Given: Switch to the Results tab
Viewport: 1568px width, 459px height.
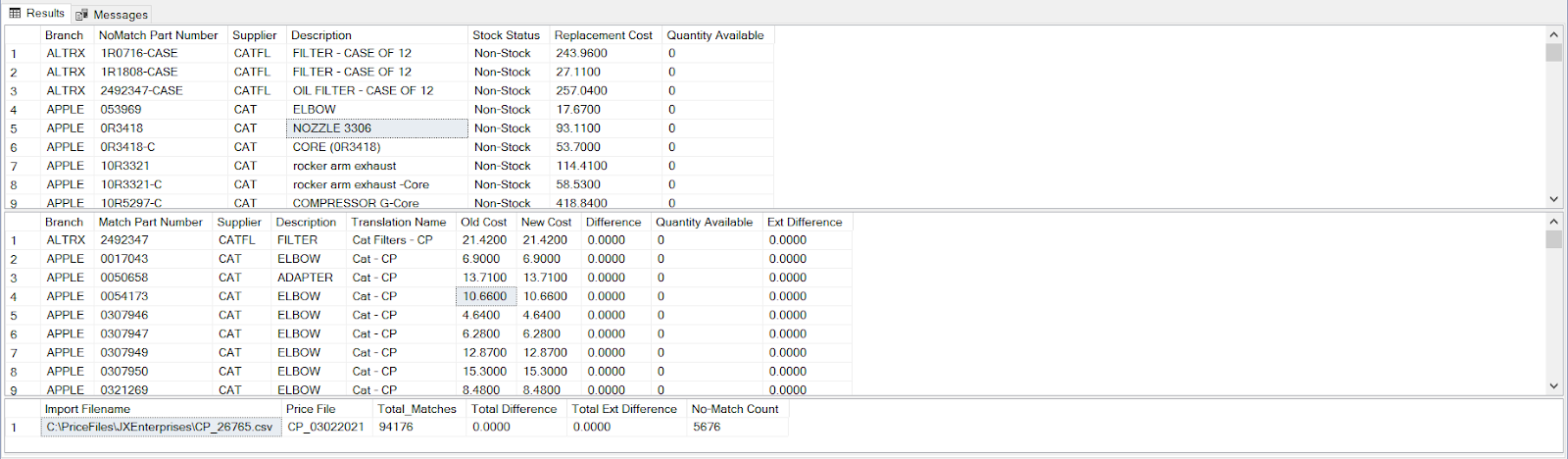Looking at the screenshot, I should [x=36, y=13].
